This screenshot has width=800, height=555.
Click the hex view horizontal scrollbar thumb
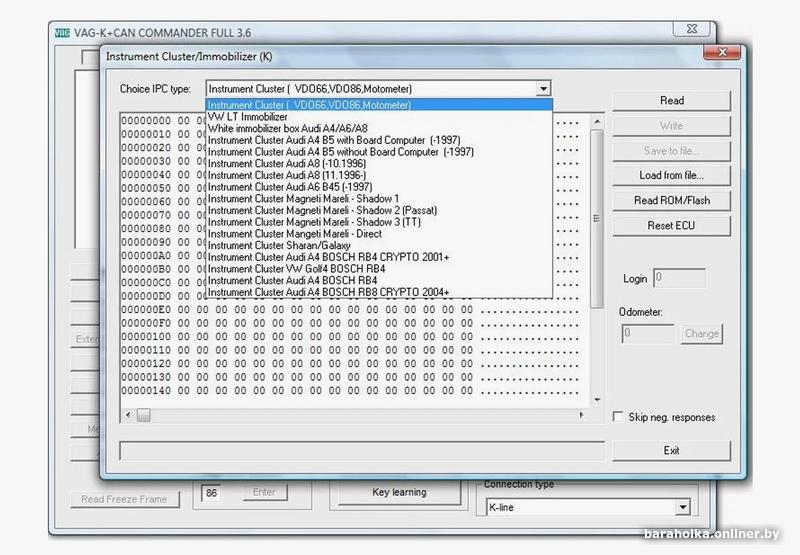[143, 415]
